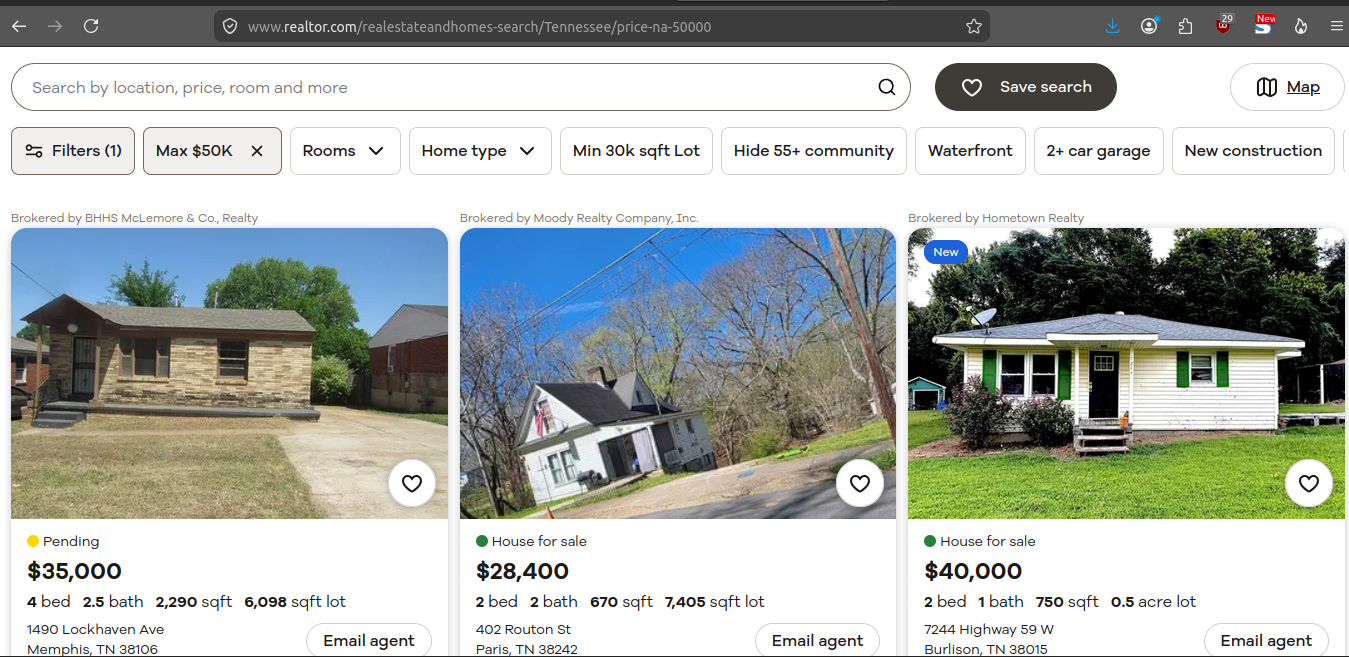
Task: Click the browser URL address bar
Action: pyautogui.click(x=600, y=27)
